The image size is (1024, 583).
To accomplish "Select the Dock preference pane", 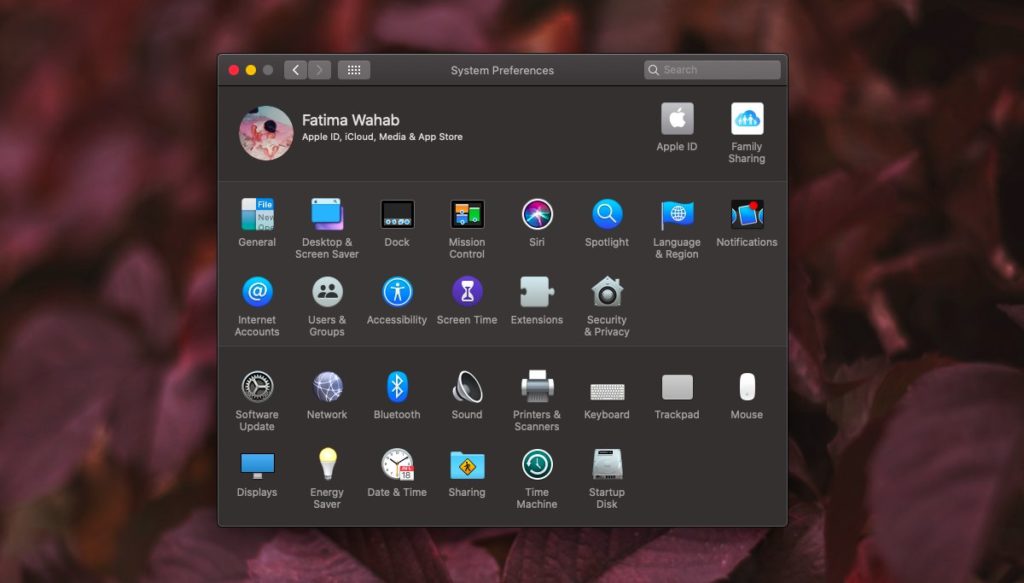I will (x=397, y=216).
